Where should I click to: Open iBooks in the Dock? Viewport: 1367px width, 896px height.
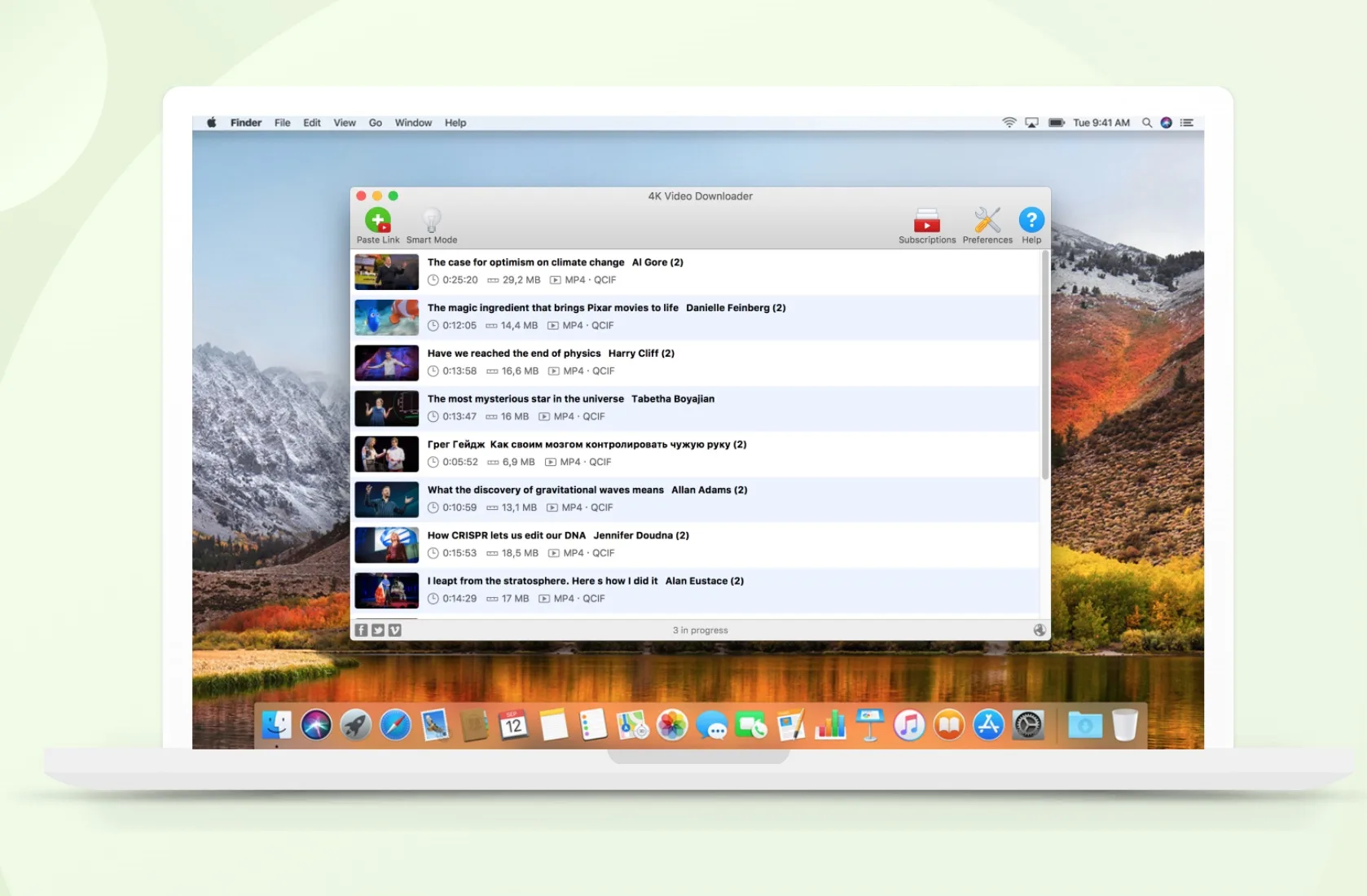click(949, 724)
